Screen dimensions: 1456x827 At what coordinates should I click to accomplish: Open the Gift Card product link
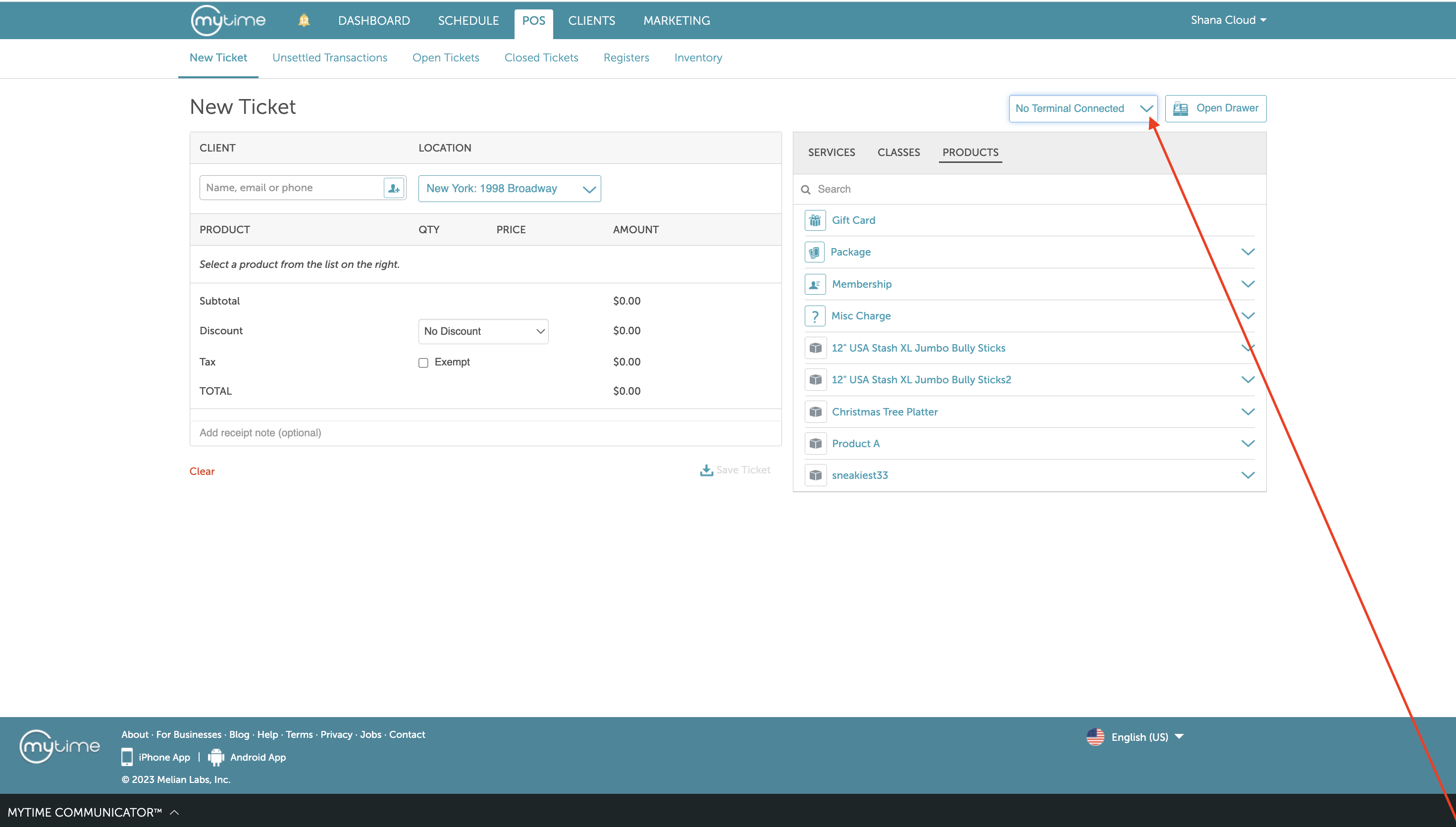(x=853, y=220)
